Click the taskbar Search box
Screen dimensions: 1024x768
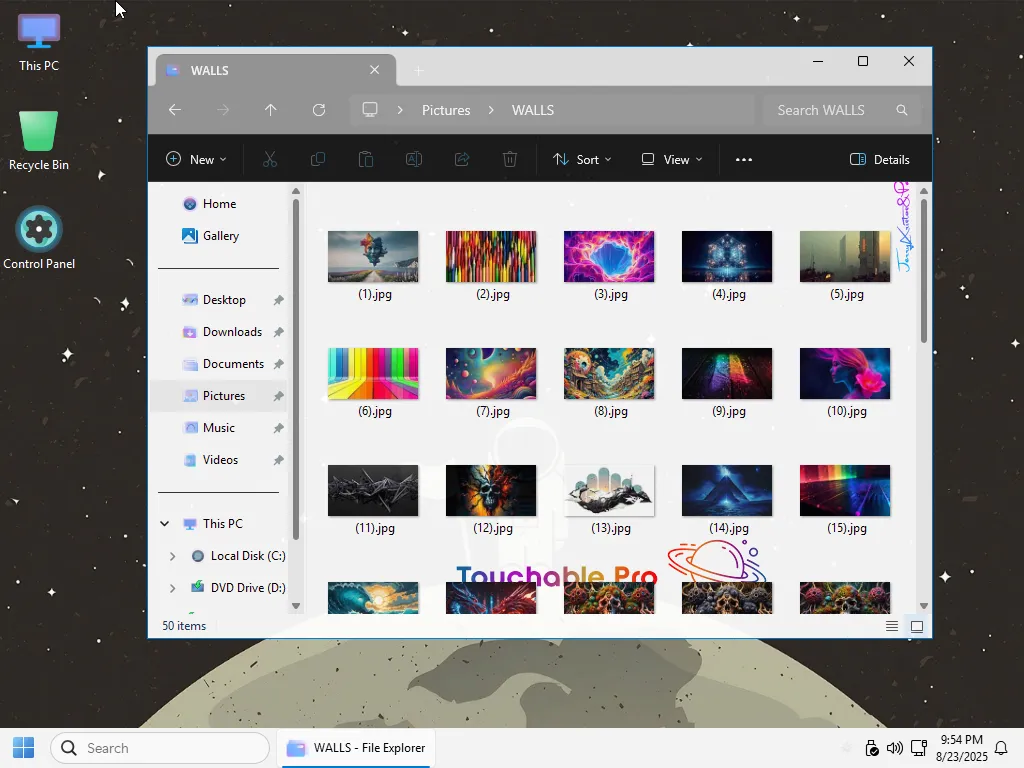pos(160,748)
